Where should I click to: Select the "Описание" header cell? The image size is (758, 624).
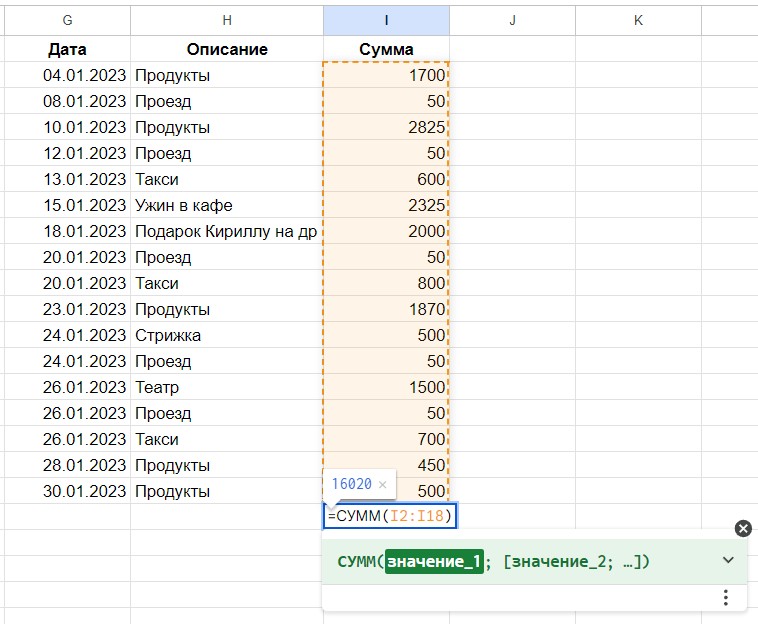(x=227, y=49)
